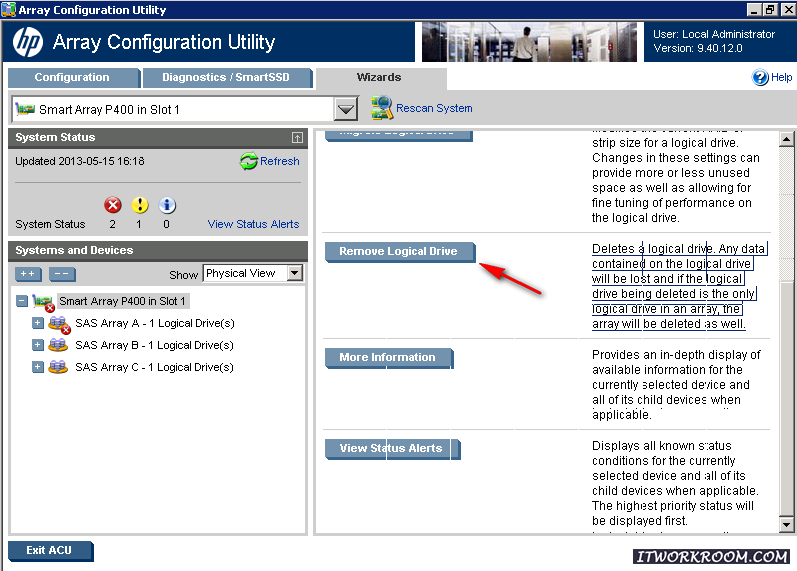Click the controller icon in the selector box
This screenshot has width=797, height=571.
tap(25, 109)
